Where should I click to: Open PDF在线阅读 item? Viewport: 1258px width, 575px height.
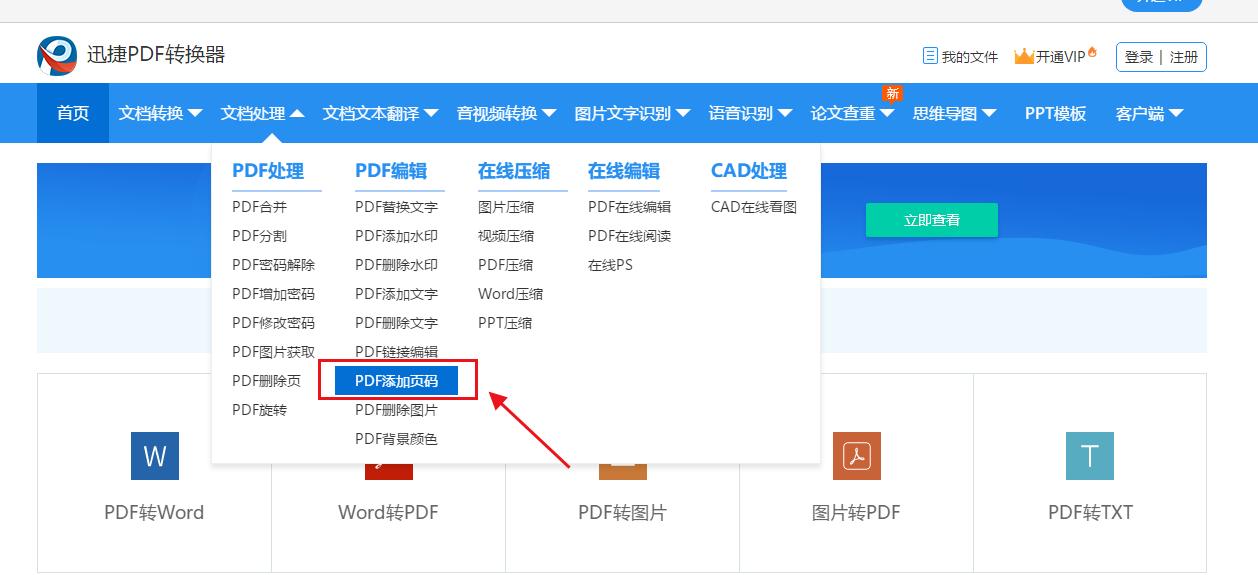(x=629, y=236)
